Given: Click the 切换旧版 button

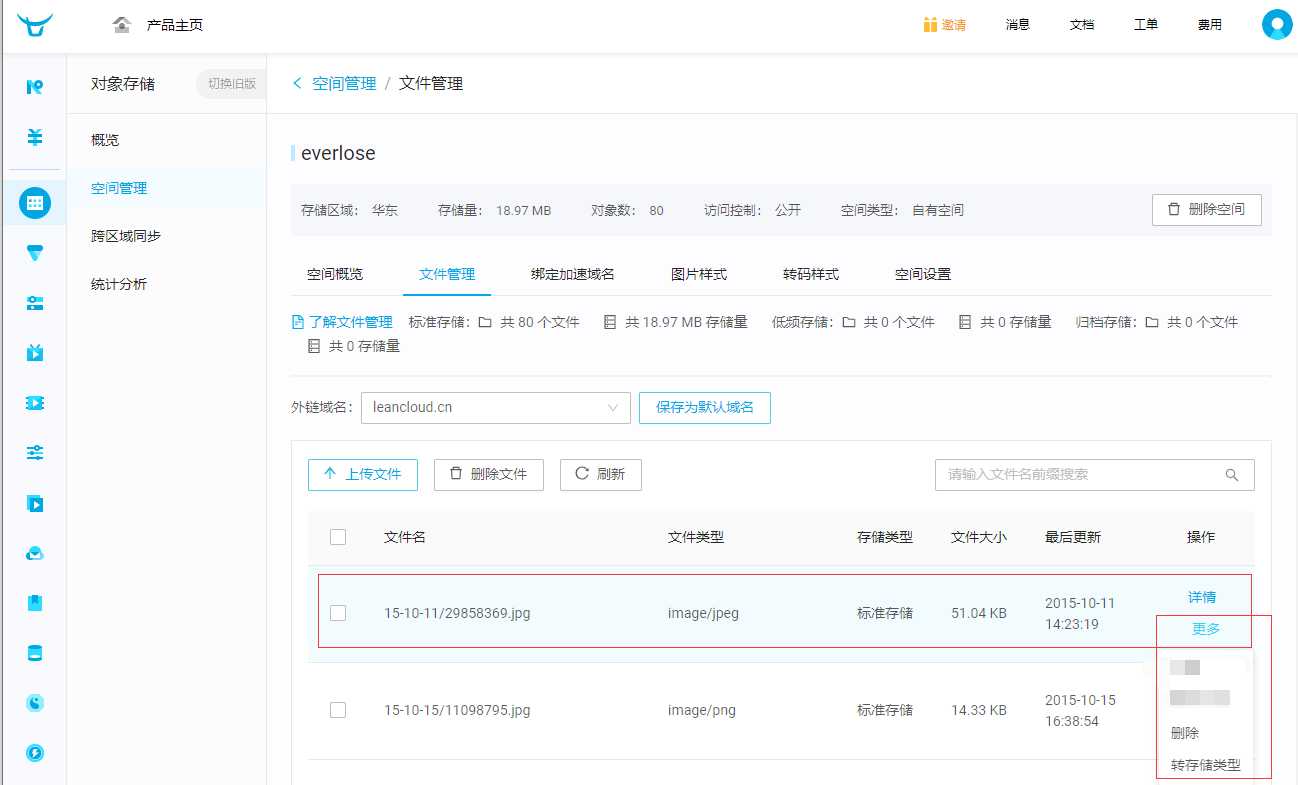Looking at the screenshot, I should [232, 84].
